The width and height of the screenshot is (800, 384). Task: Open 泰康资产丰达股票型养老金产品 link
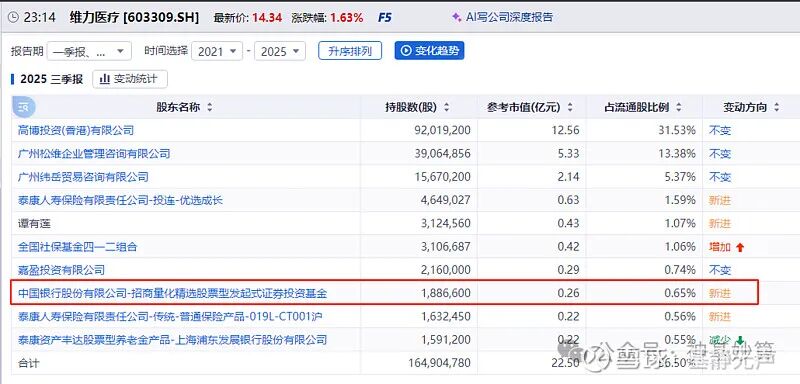[x=172, y=340]
